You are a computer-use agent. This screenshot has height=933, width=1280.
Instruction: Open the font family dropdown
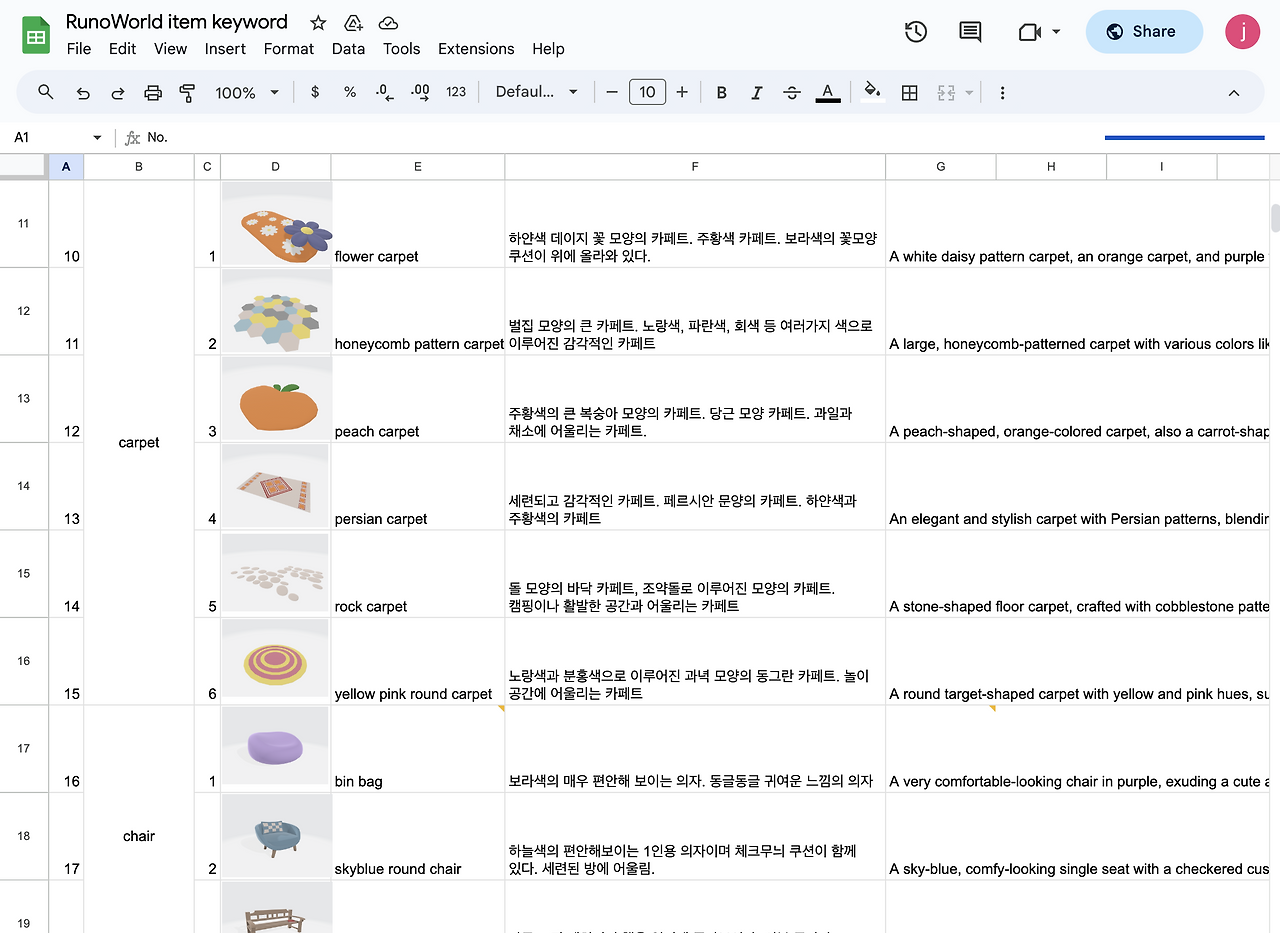(536, 91)
